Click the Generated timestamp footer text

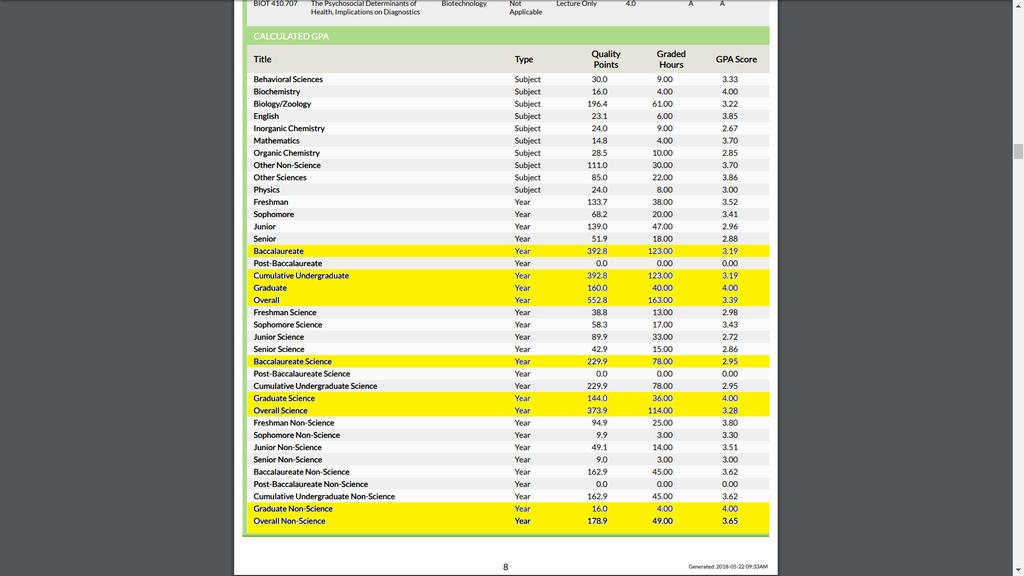point(728,567)
